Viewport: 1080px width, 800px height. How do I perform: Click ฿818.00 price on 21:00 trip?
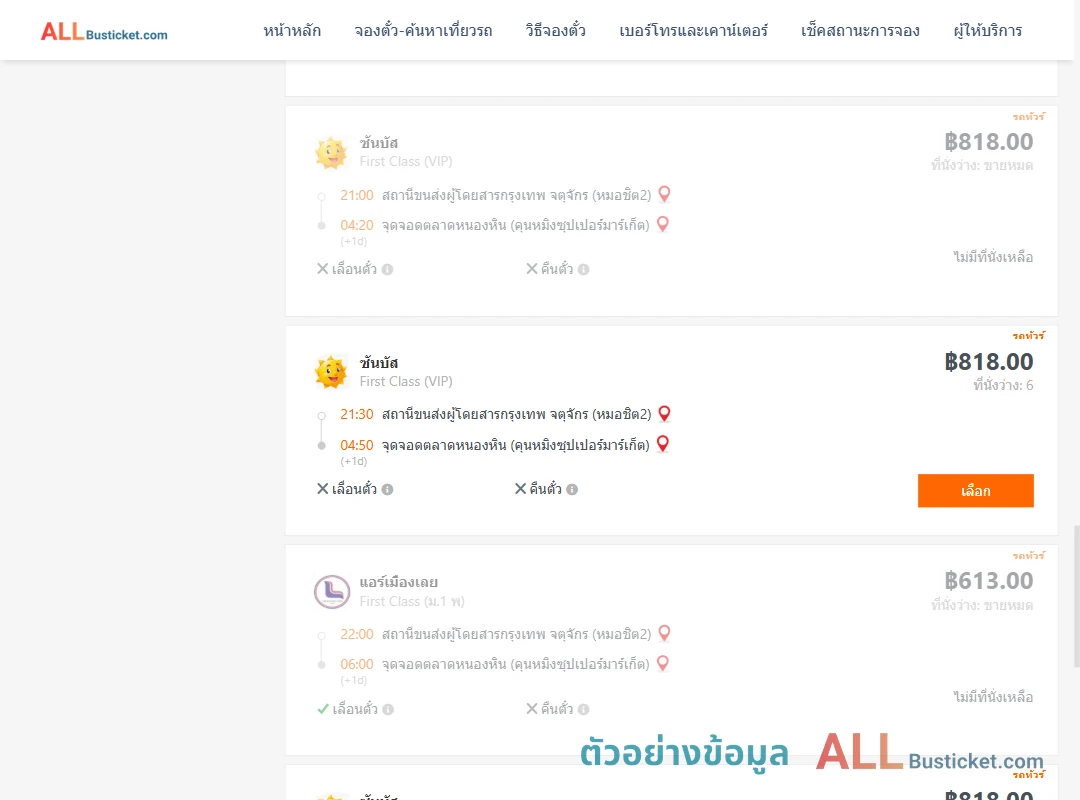pyautogui.click(x=988, y=142)
